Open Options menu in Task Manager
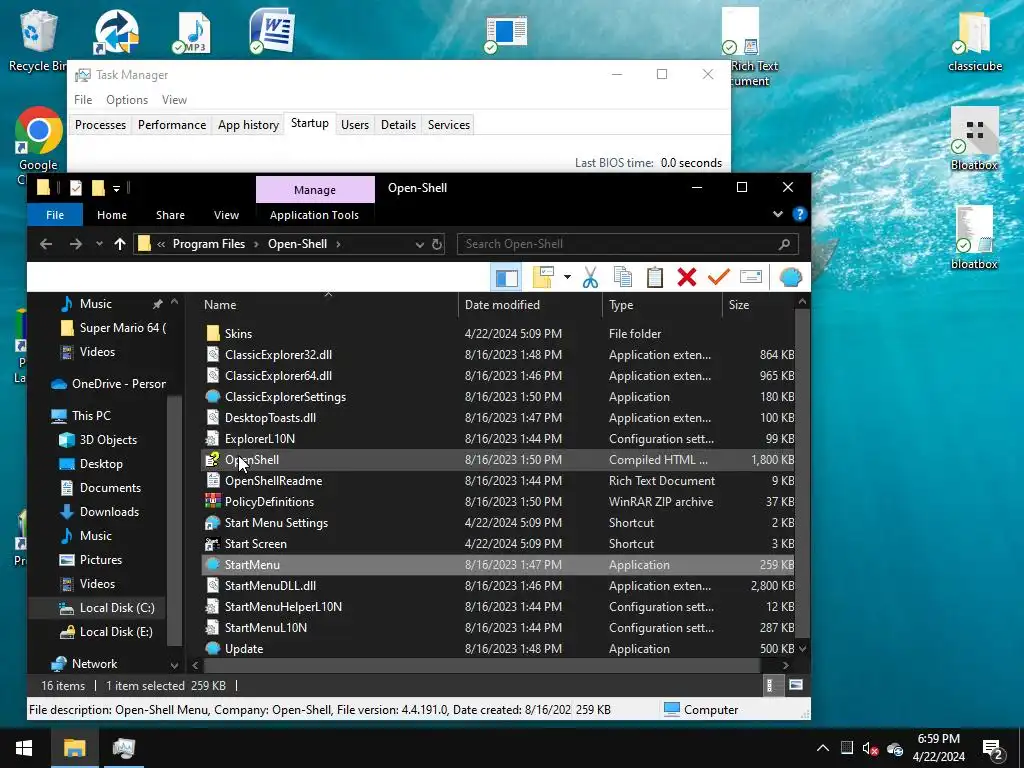Screen dimensions: 1024x768 coord(127,100)
